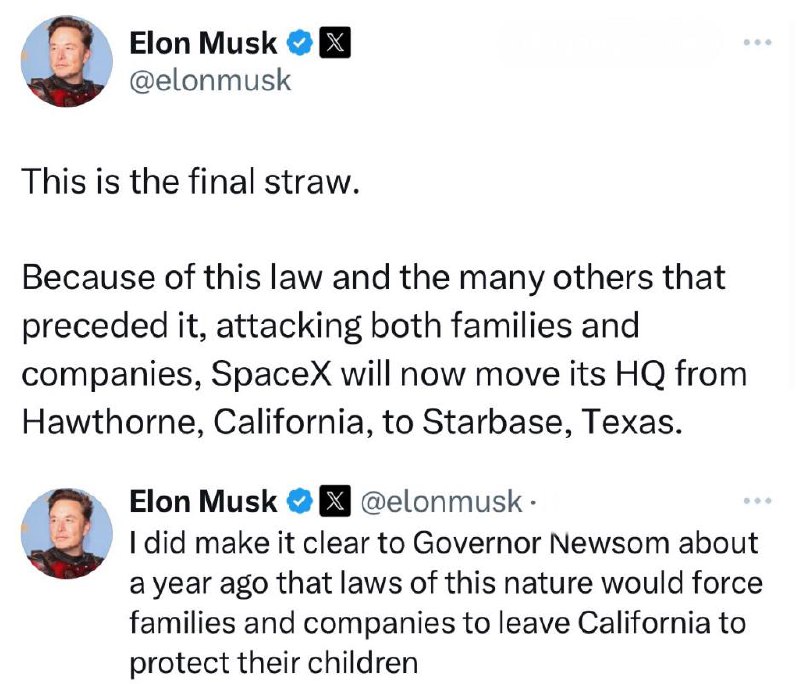Click the blue verified badge on the top post
Screen dimensions: 800x684
click(x=299, y=43)
